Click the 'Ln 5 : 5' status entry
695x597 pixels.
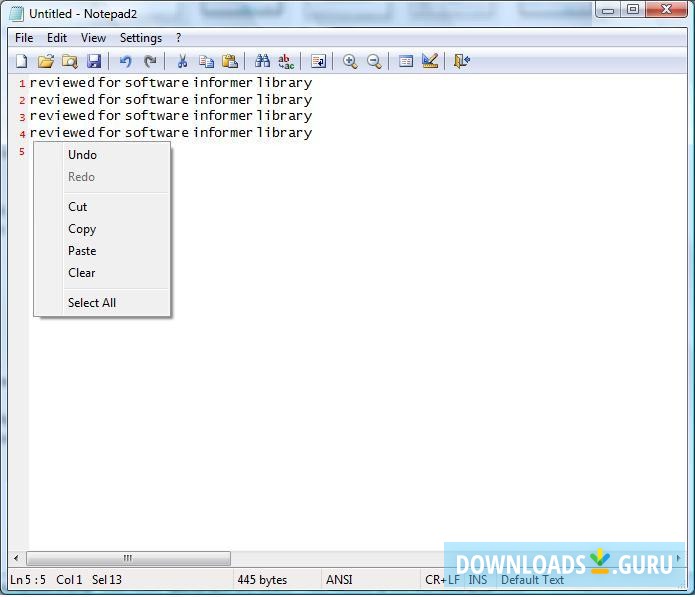[28, 580]
